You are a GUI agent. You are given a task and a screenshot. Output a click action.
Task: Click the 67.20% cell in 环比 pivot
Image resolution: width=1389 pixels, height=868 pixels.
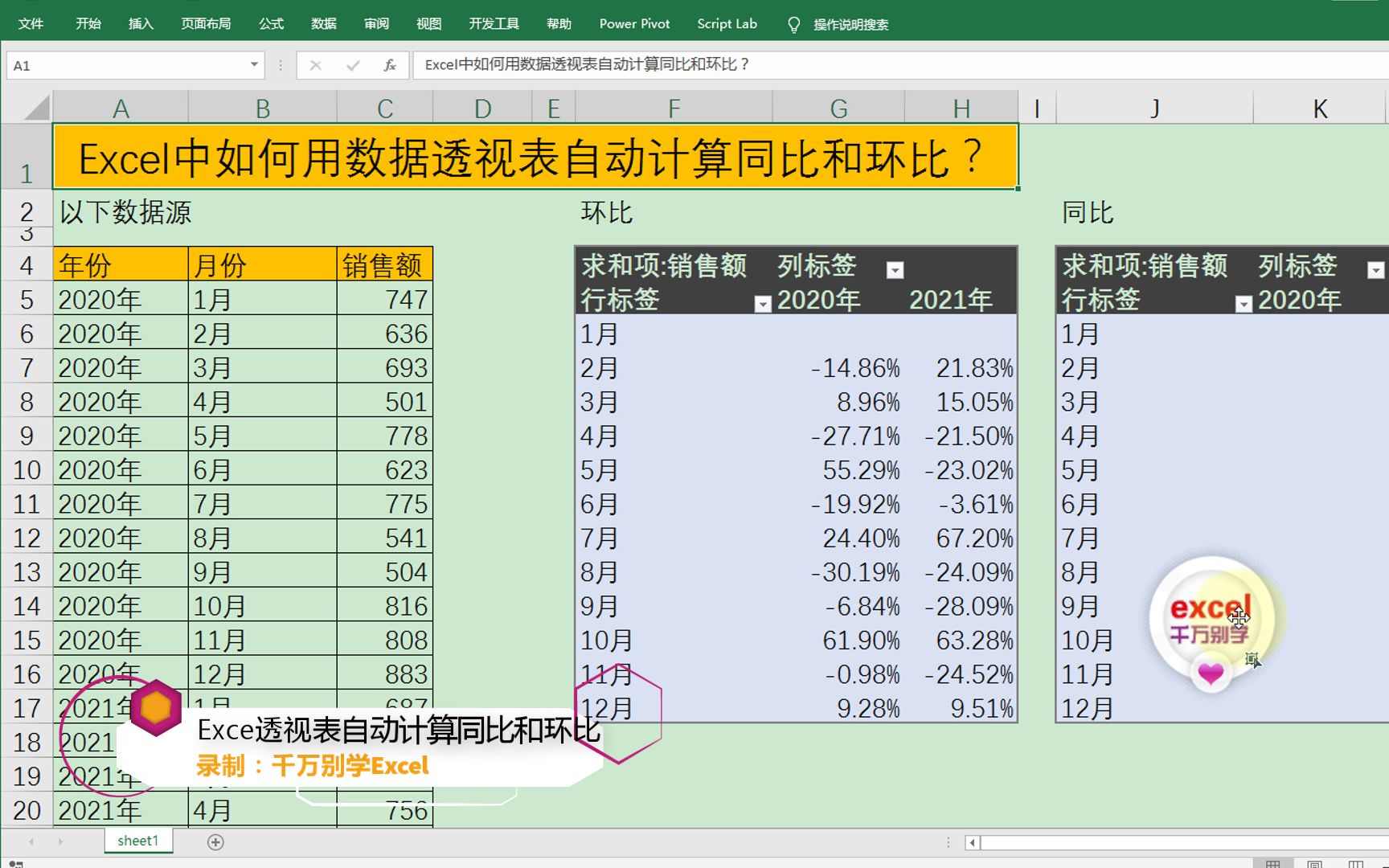pos(961,538)
